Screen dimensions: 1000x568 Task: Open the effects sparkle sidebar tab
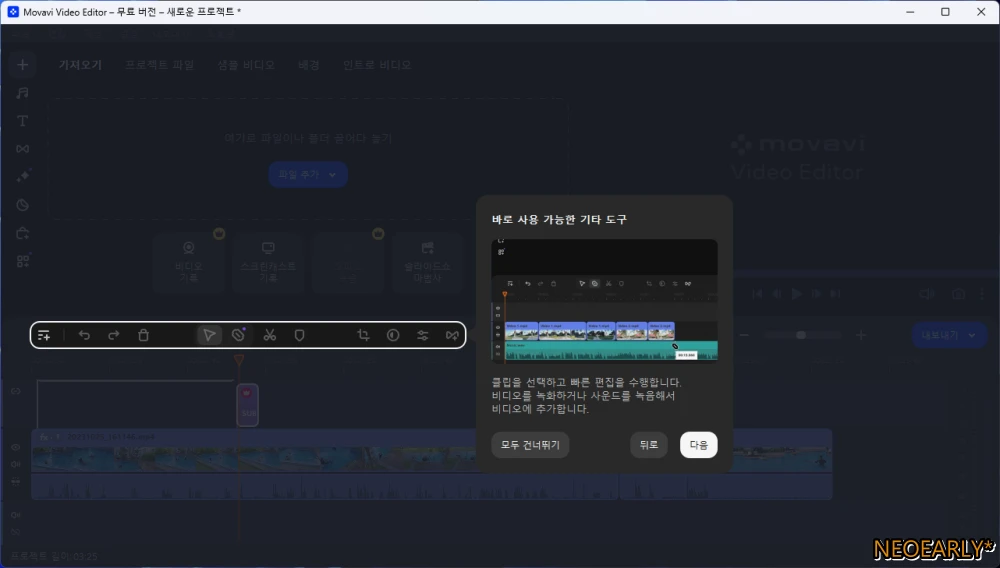[22, 177]
